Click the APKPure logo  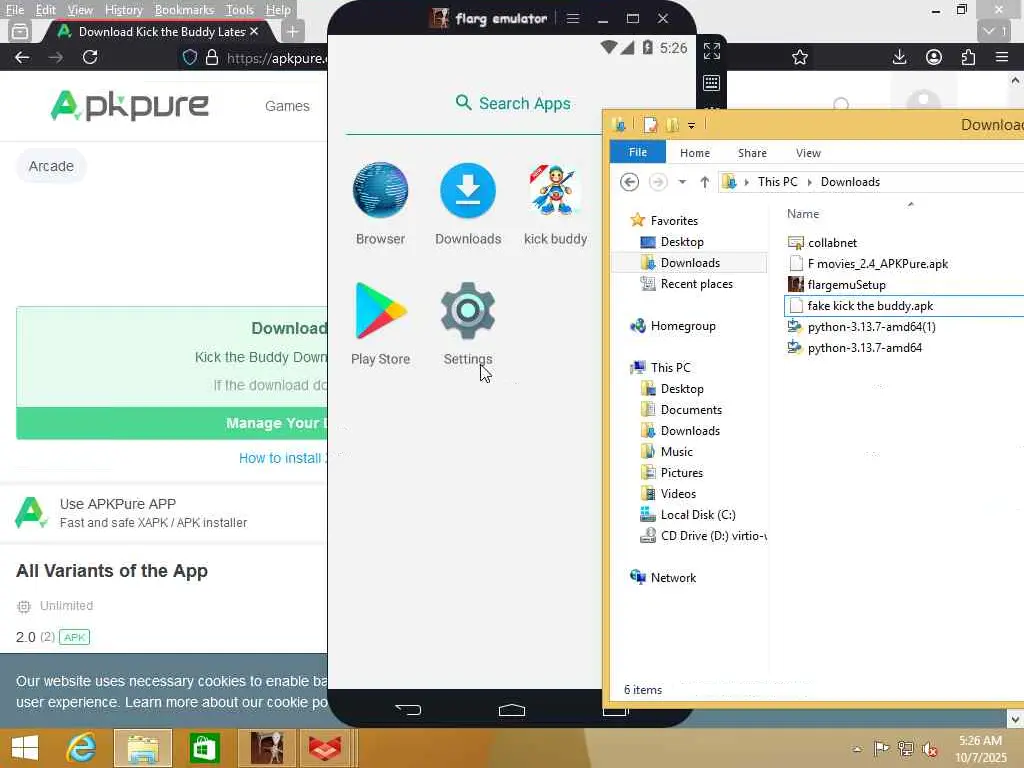129,105
